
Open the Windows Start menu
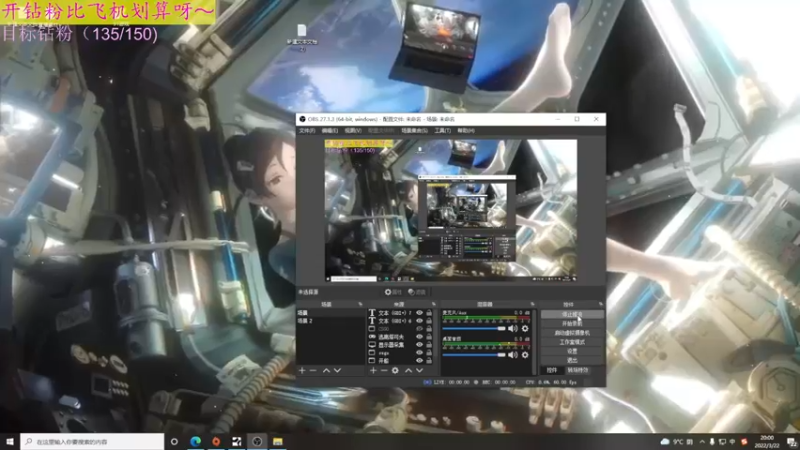[x=10, y=441]
